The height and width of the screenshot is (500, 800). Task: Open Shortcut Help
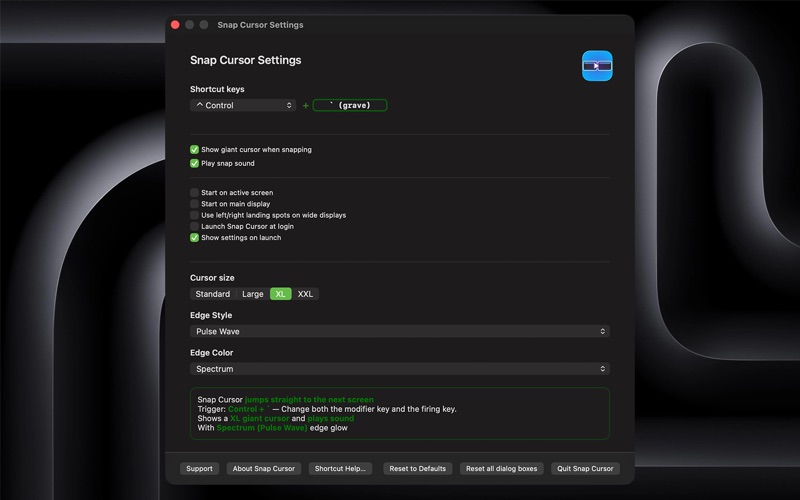coord(340,468)
